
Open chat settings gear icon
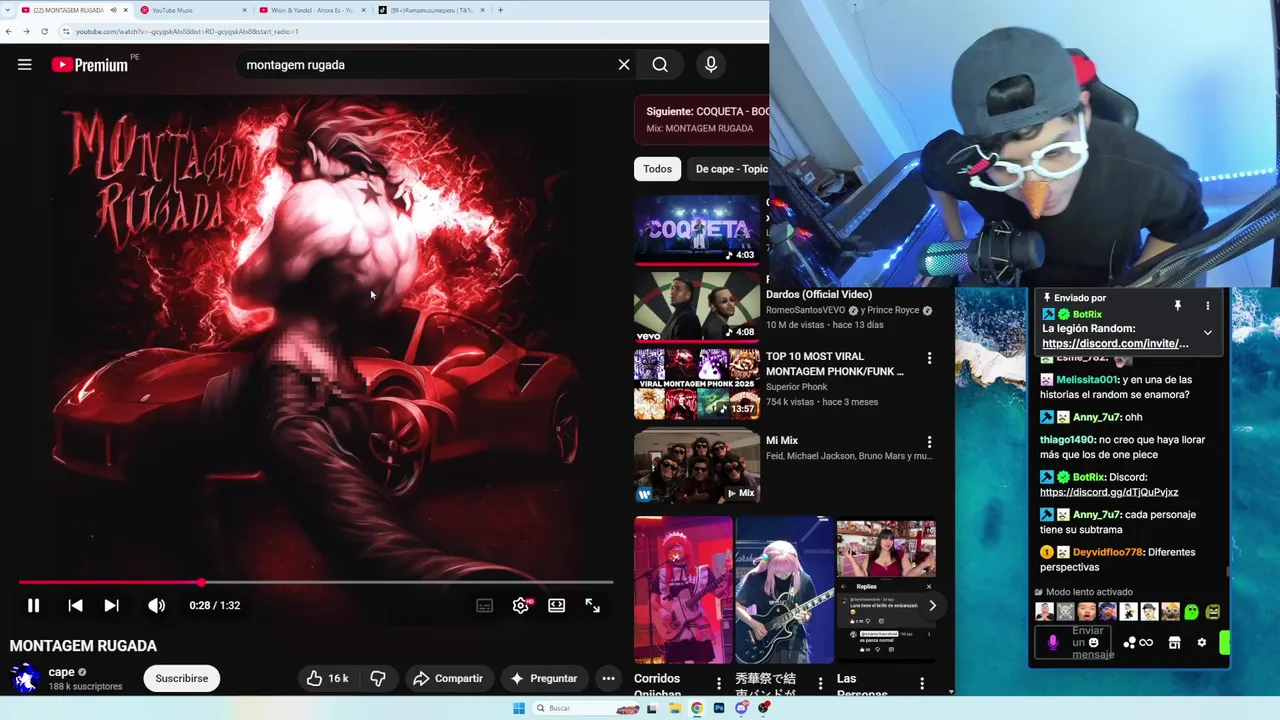pos(1201,643)
